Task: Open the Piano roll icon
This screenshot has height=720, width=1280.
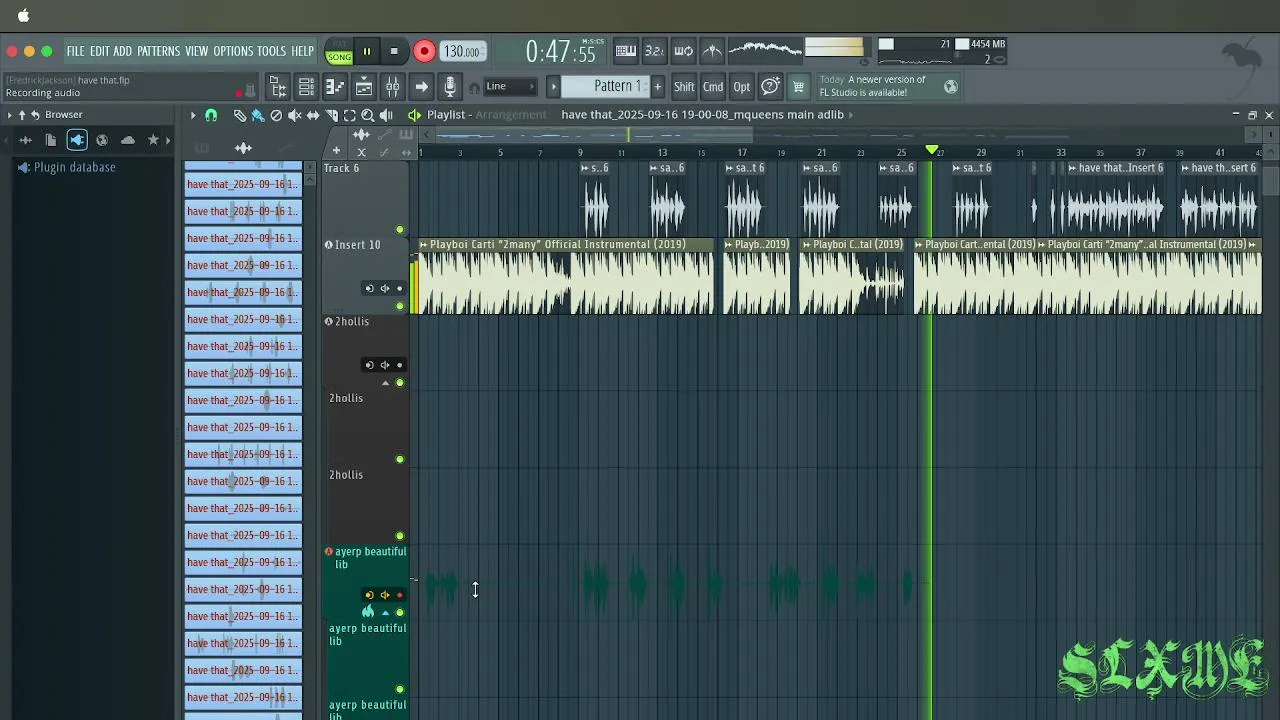Action: [x=335, y=87]
